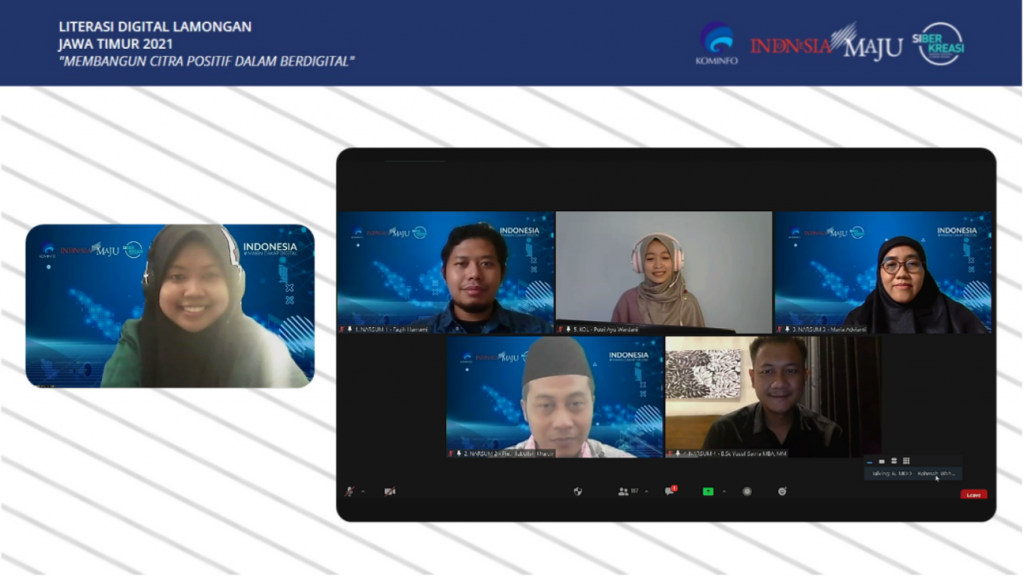The height and width of the screenshot is (577, 1024).
Task: Select the KOL presenter video tile
Action: point(663,272)
